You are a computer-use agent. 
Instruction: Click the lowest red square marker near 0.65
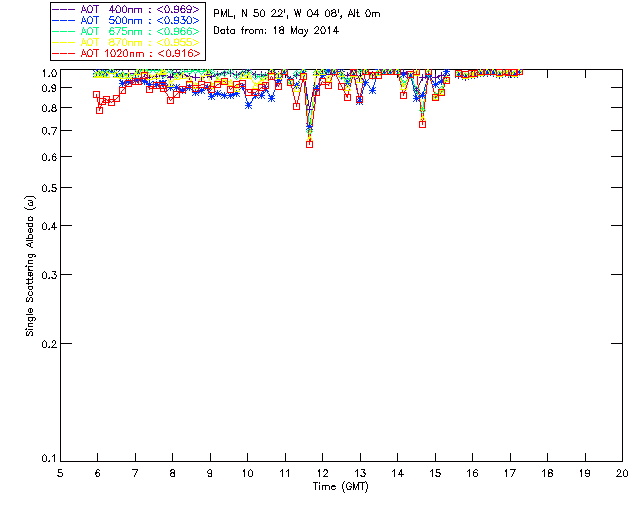[x=309, y=144]
